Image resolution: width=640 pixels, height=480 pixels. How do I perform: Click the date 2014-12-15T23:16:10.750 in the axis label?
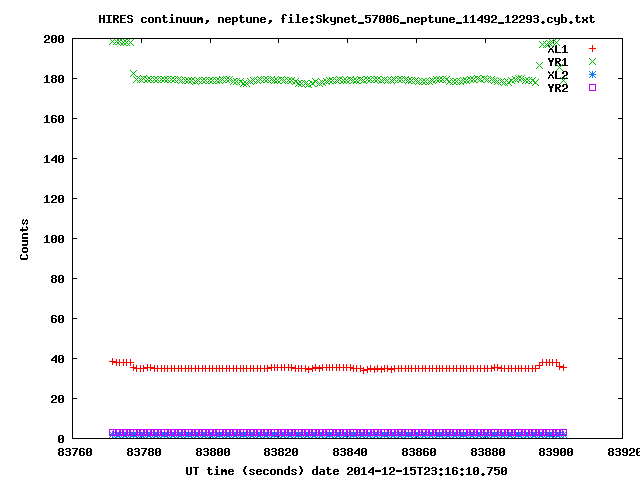click(x=427, y=471)
